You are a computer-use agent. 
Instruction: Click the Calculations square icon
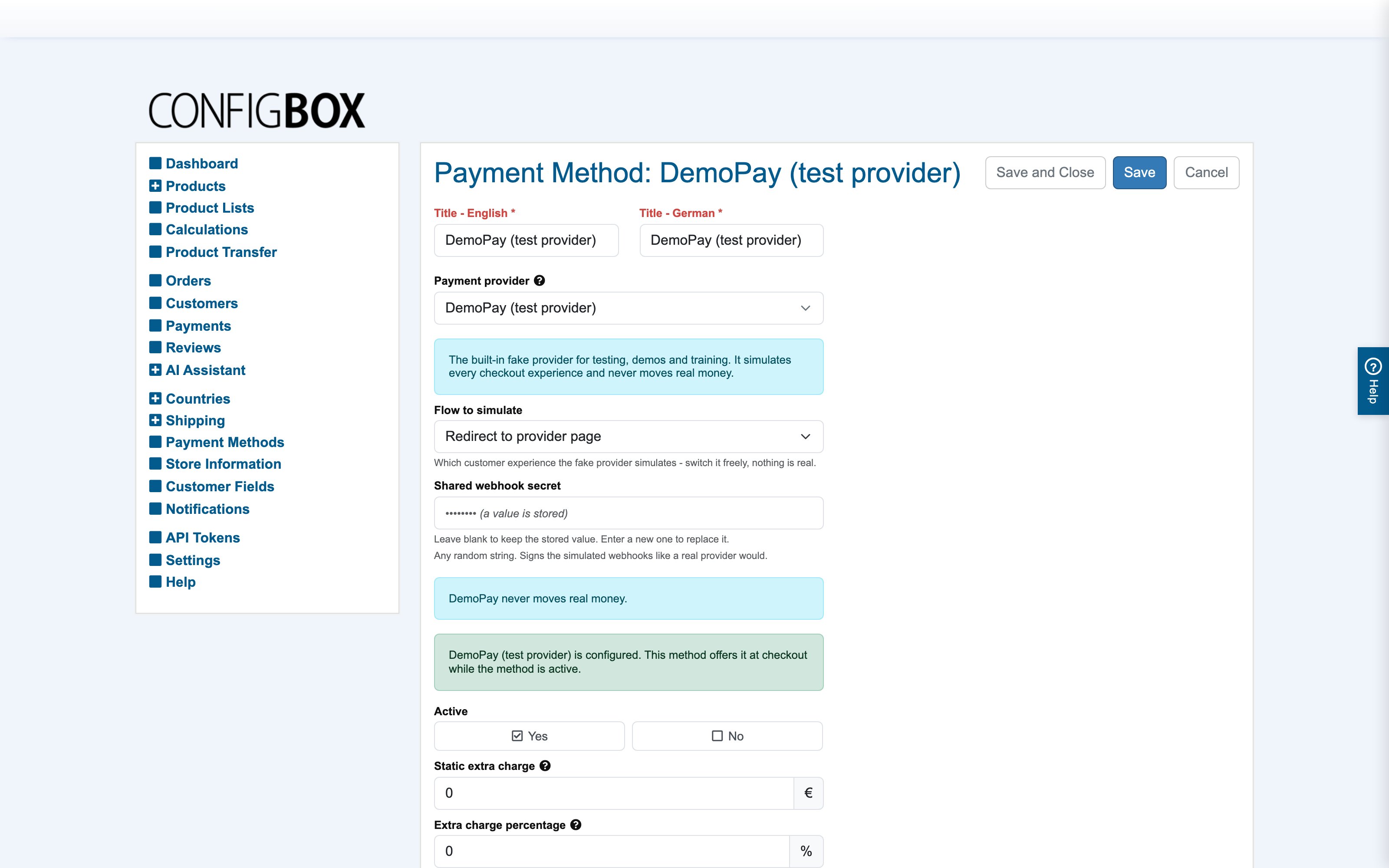click(155, 229)
